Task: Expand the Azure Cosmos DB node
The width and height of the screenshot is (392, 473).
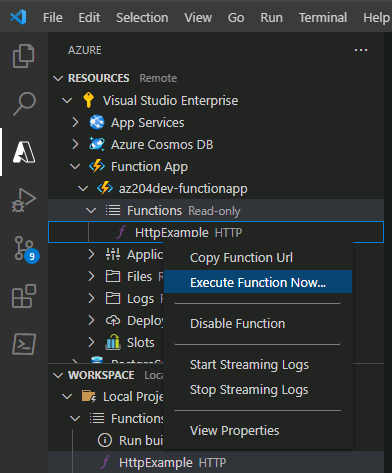Action: click(x=75, y=144)
